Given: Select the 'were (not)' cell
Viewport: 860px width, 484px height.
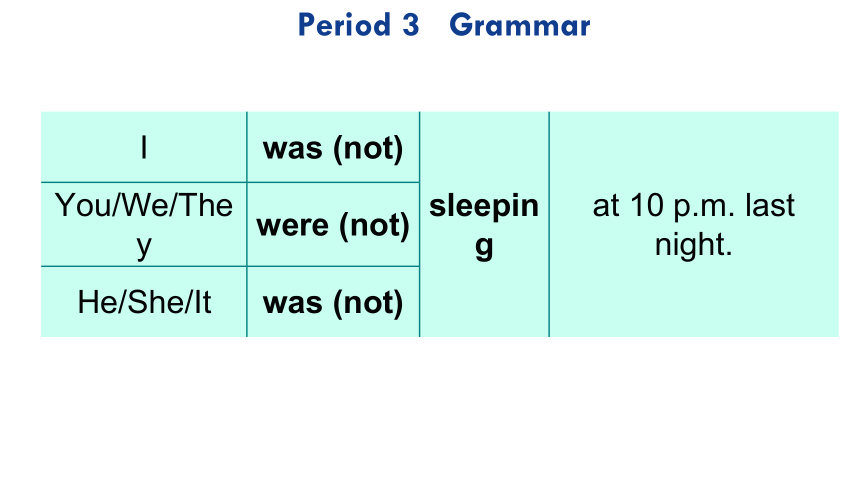Looking at the screenshot, I should point(333,224).
